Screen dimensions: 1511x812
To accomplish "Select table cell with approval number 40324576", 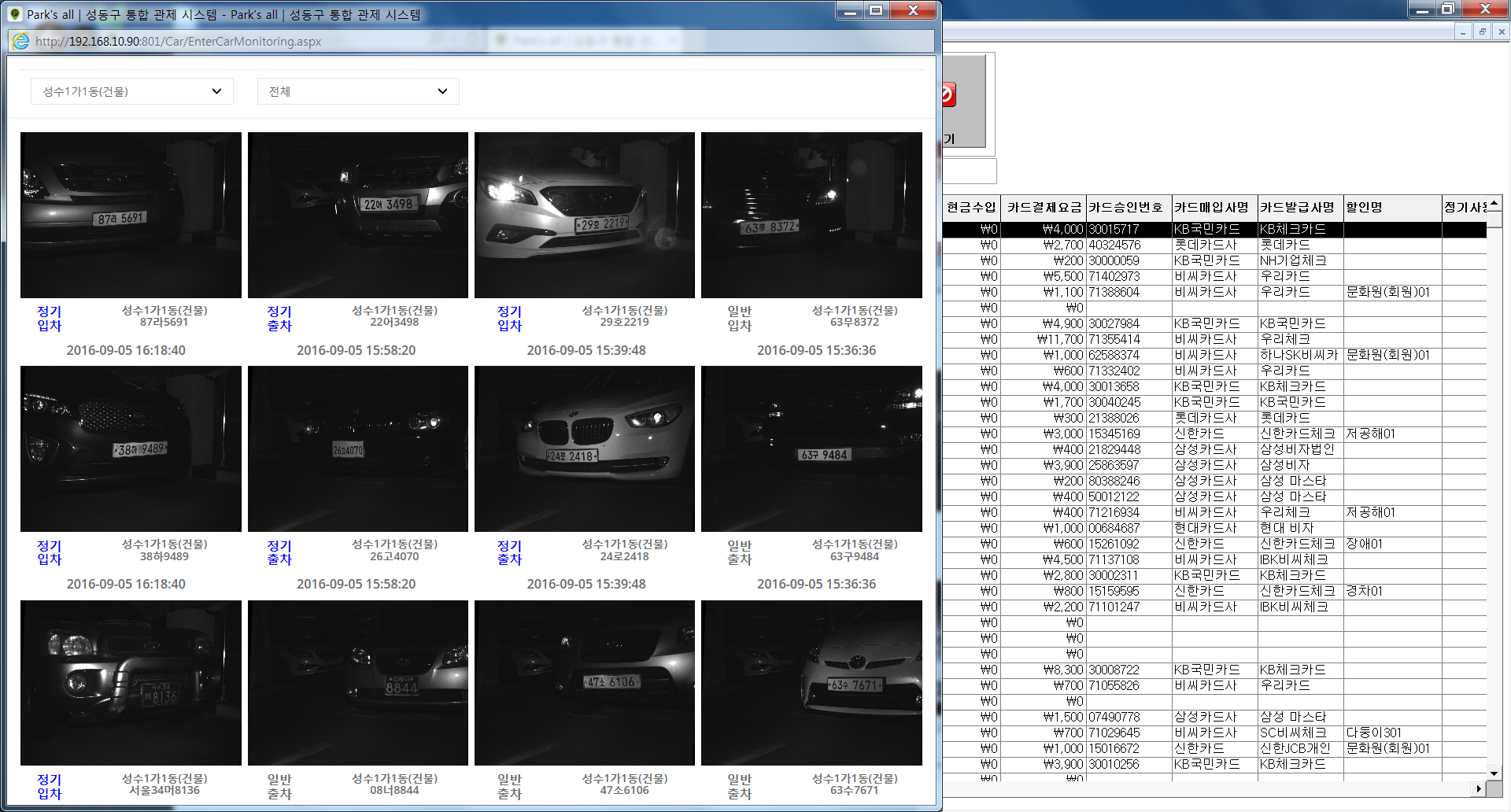I will click(x=1129, y=245).
